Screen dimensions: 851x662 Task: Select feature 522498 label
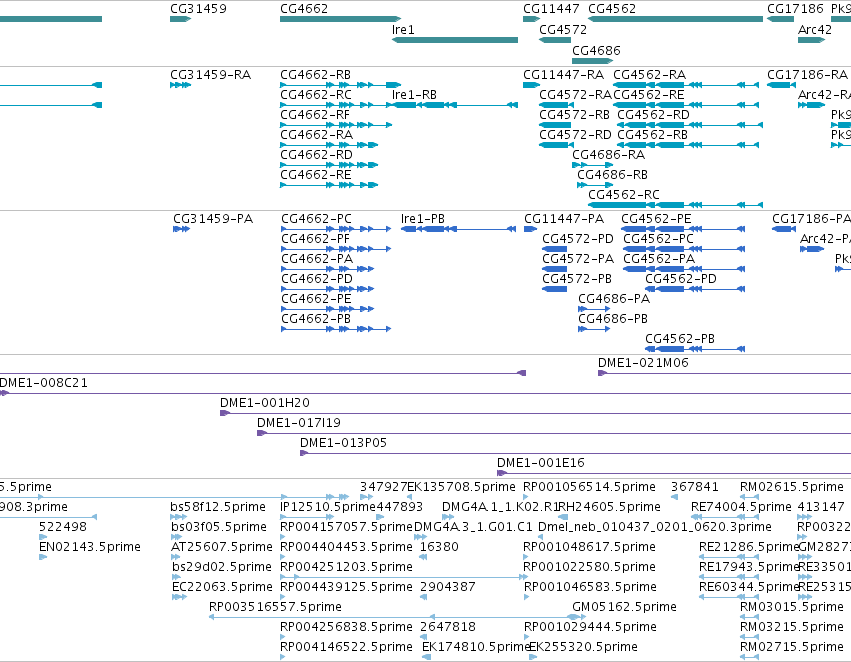click(62, 527)
